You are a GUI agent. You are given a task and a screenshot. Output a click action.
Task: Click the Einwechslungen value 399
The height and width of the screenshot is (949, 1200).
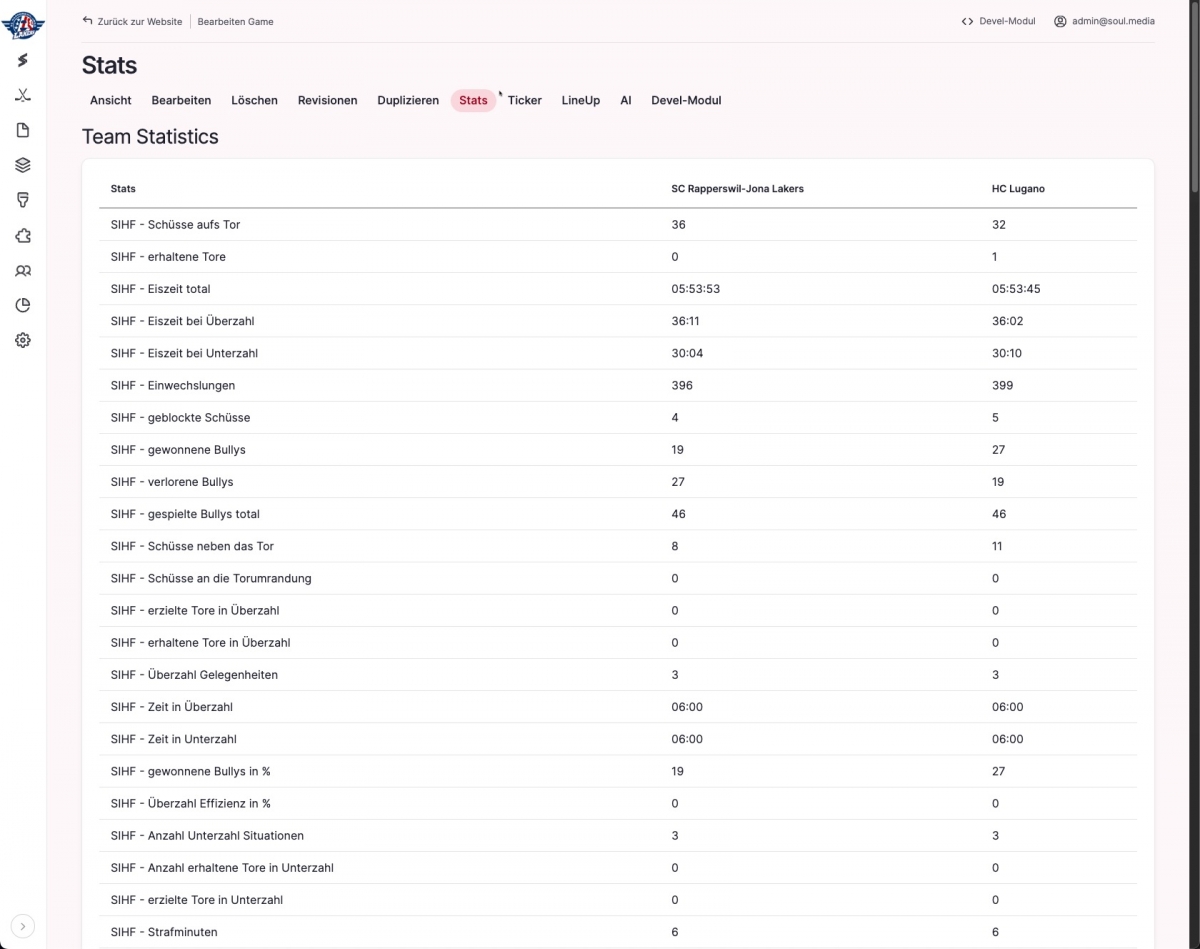pos(1002,385)
